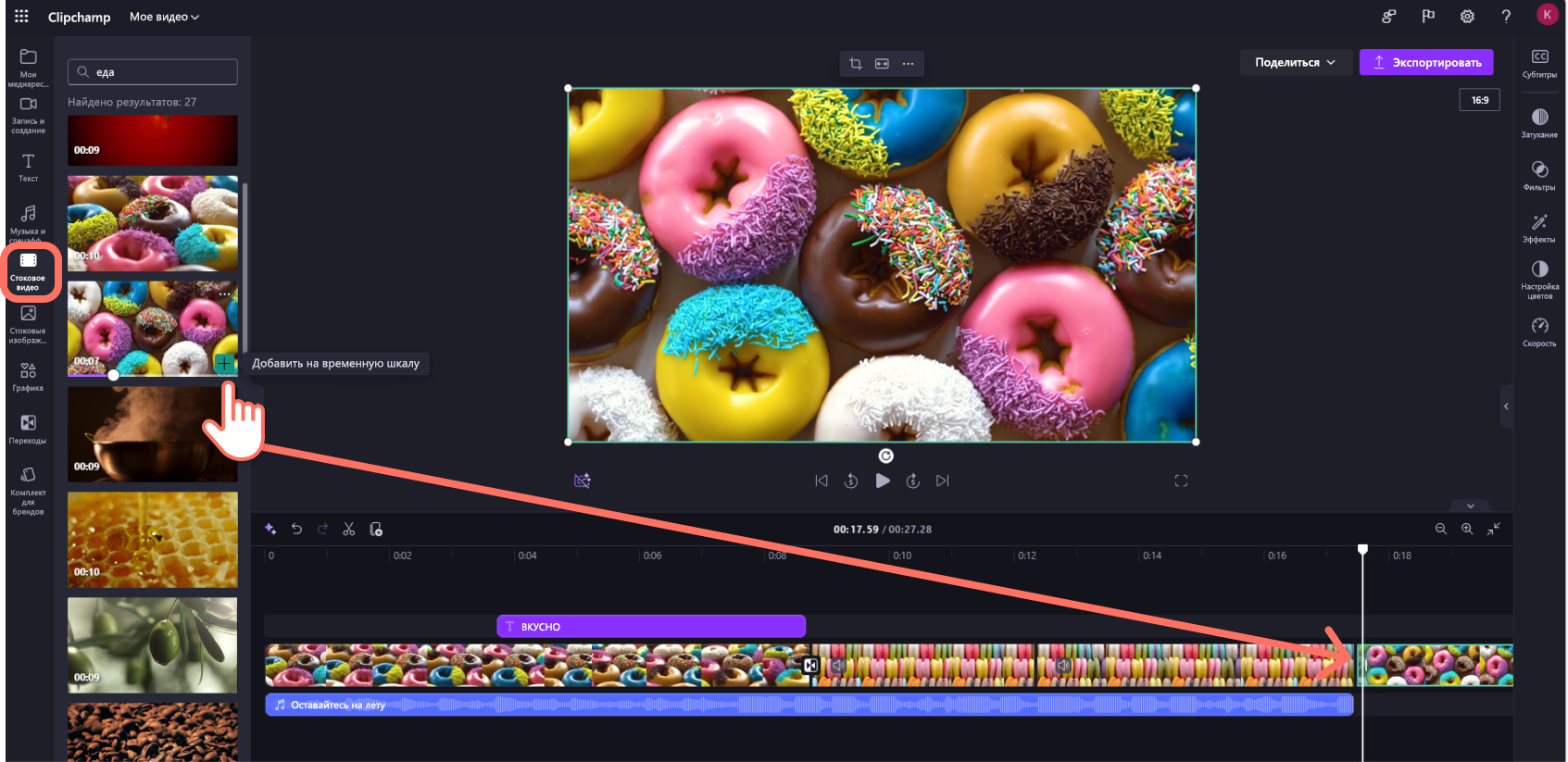Undo the last action
1568x762 pixels.
click(296, 529)
